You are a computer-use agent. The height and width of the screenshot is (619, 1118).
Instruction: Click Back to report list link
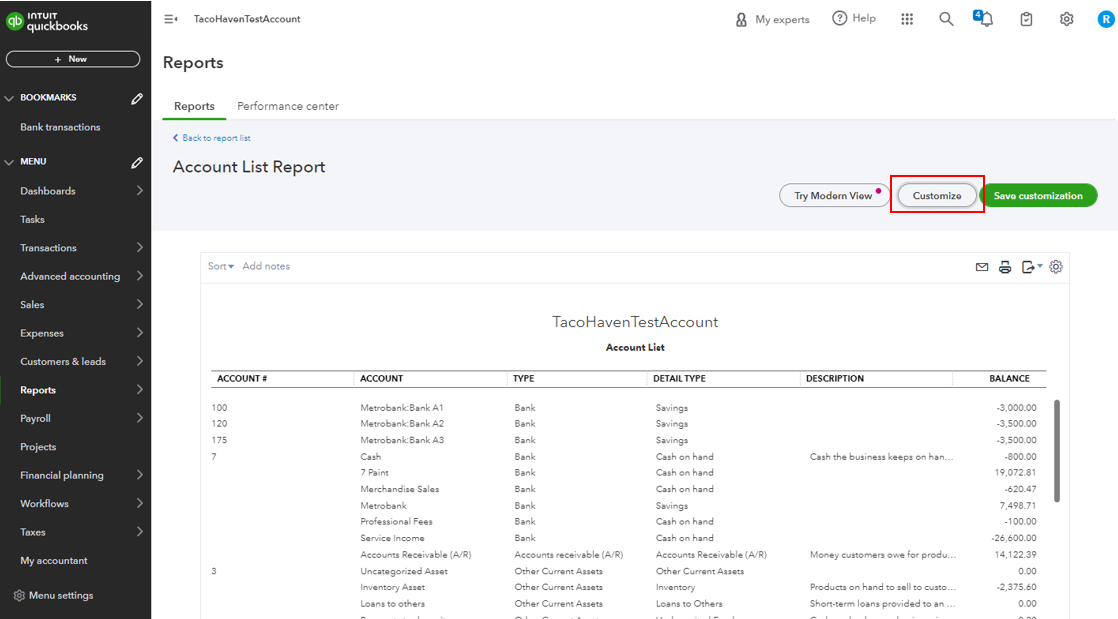click(212, 138)
